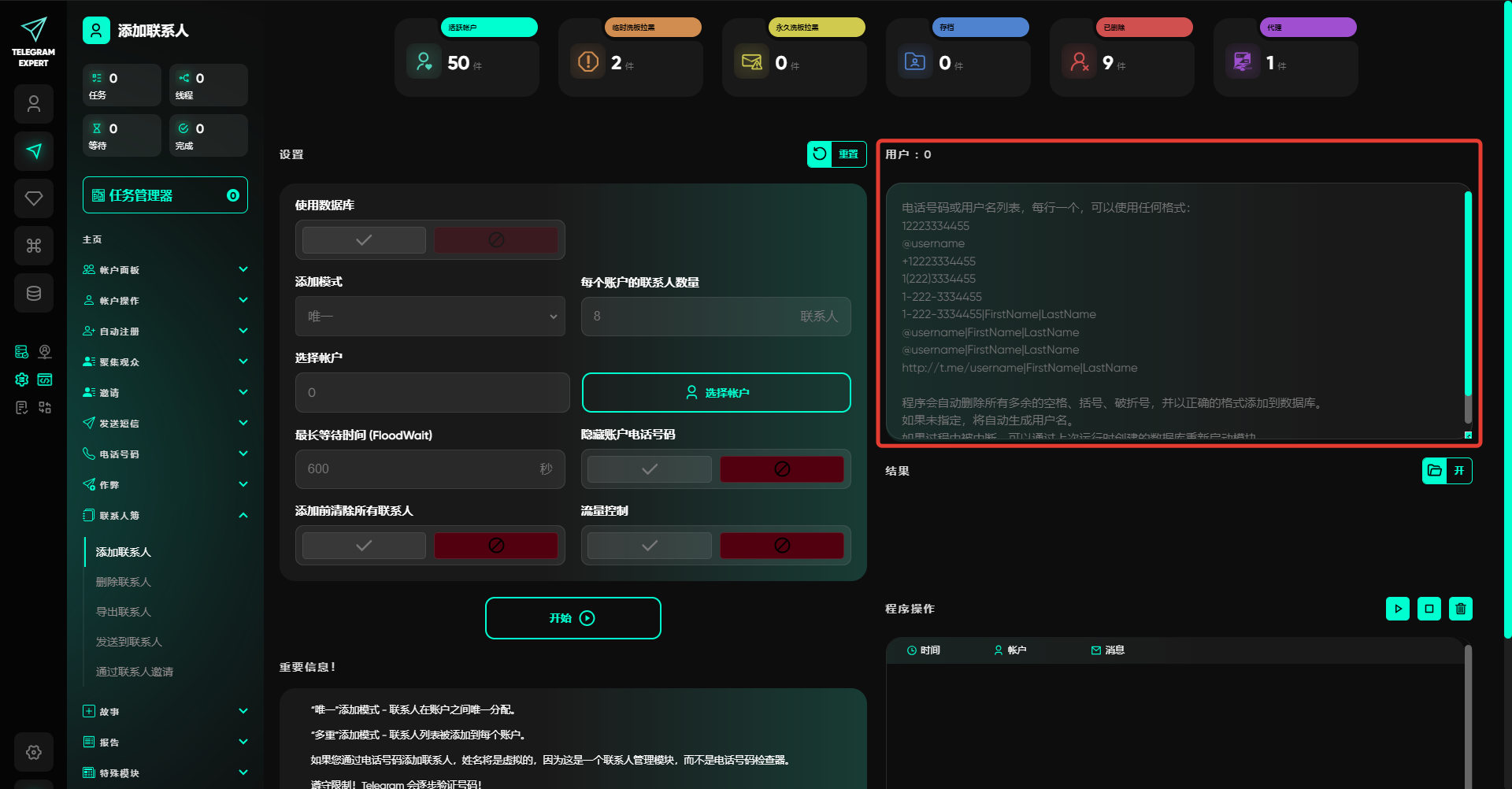This screenshot has height=789, width=1512.
Task: Click the 开始 start button
Action: coord(573,618)
